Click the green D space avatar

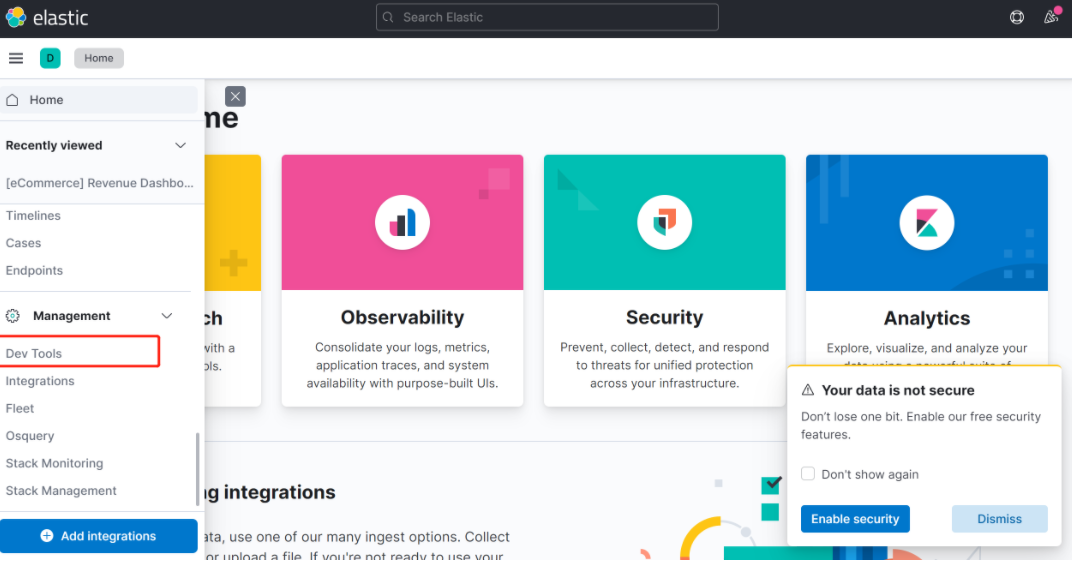pos(50,58)
